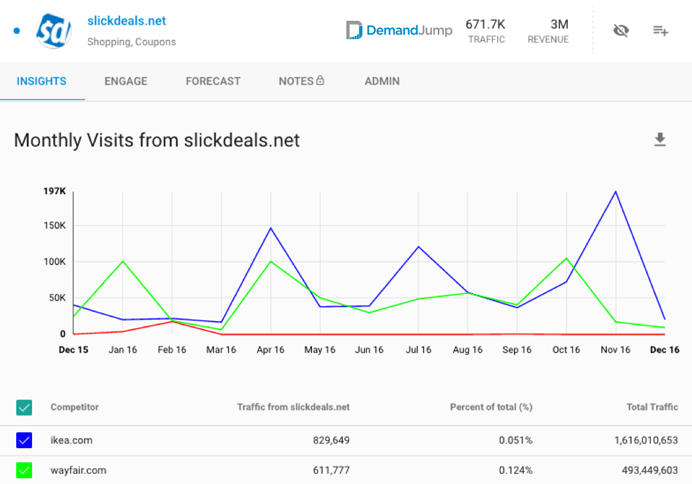Click total traffic 493,449,603
692x484 pixels.
(650, 470)
